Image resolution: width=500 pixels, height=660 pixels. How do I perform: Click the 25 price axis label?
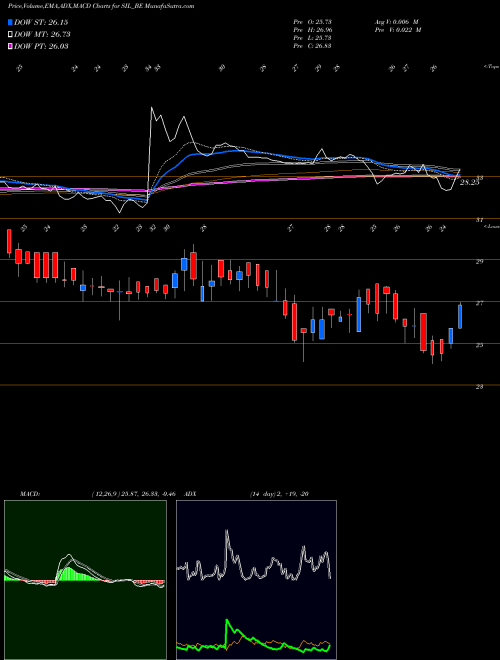click(479, 345)
